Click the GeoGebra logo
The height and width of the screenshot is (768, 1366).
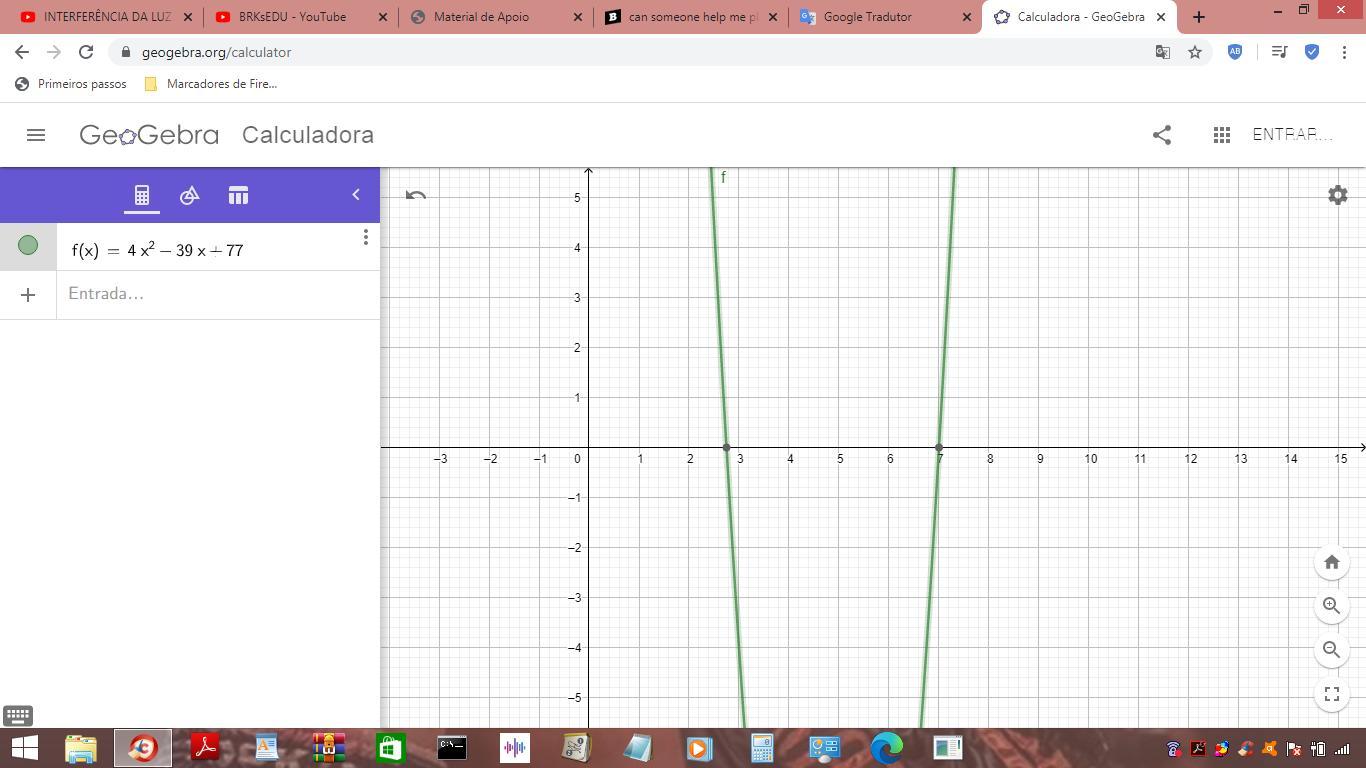tap(149, 135)
